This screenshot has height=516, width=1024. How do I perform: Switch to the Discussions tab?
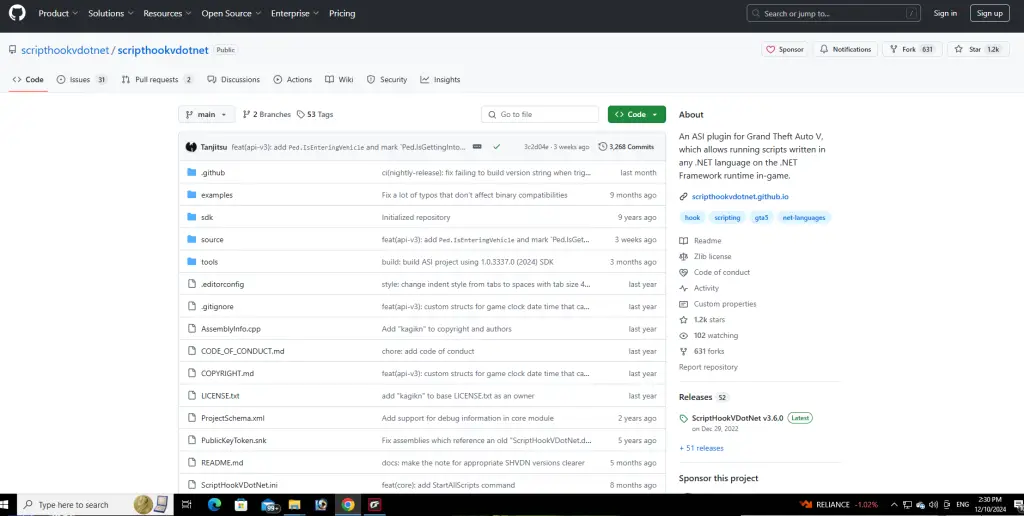pyautogui.click(x=233, y=80)
